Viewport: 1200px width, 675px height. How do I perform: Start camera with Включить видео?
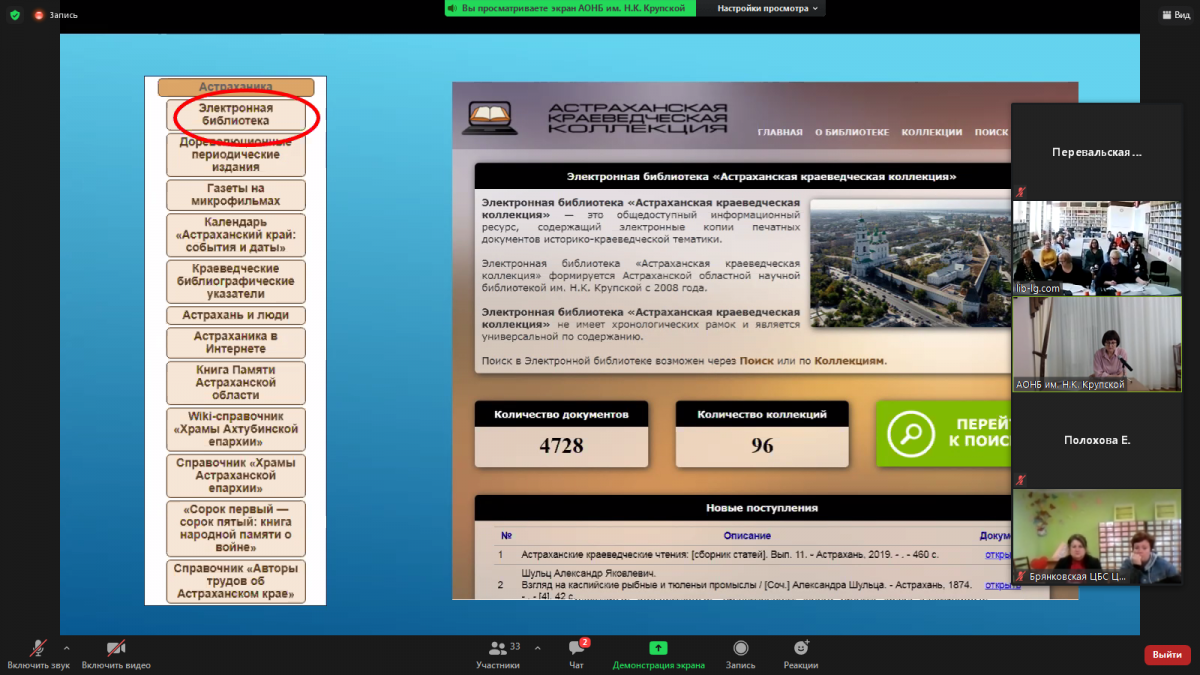click(116, 654)
